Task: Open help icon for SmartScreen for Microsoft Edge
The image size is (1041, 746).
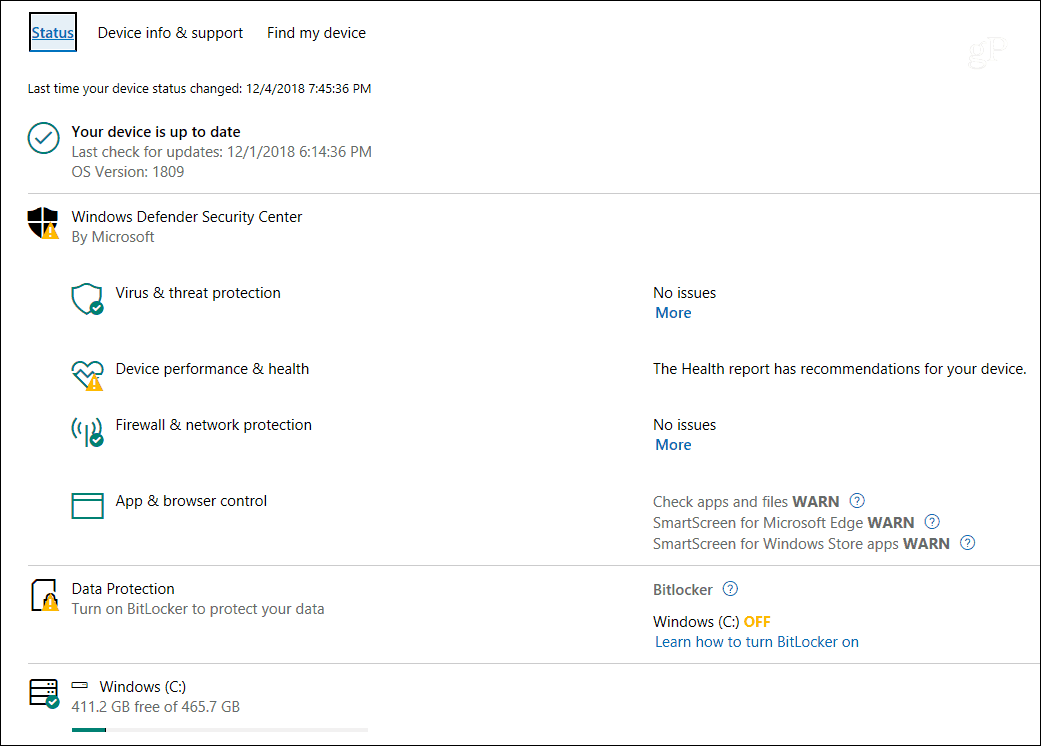Action: (x=932, y=522)
